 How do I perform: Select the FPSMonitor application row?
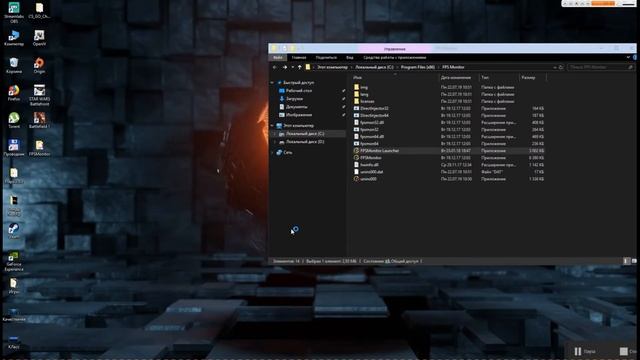pos(449,158)
